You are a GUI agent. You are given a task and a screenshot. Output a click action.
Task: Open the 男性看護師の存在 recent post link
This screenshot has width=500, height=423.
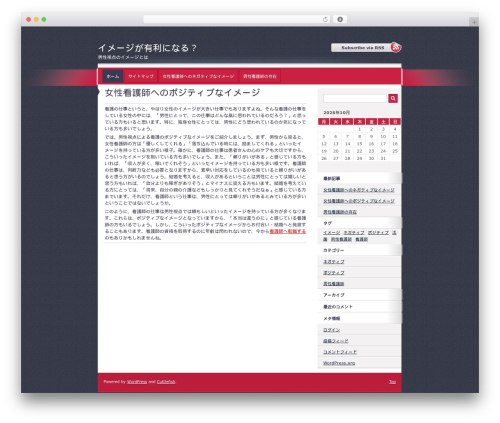[x=340, y=212]
